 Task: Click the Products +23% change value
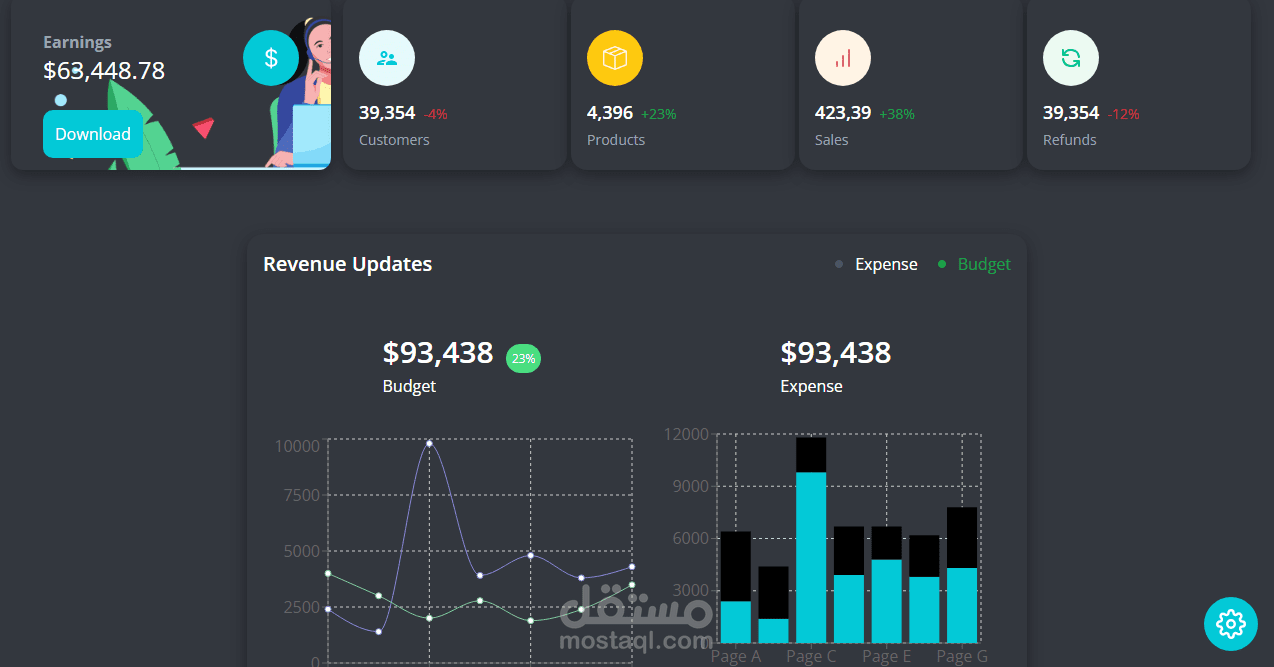(659, 114)
